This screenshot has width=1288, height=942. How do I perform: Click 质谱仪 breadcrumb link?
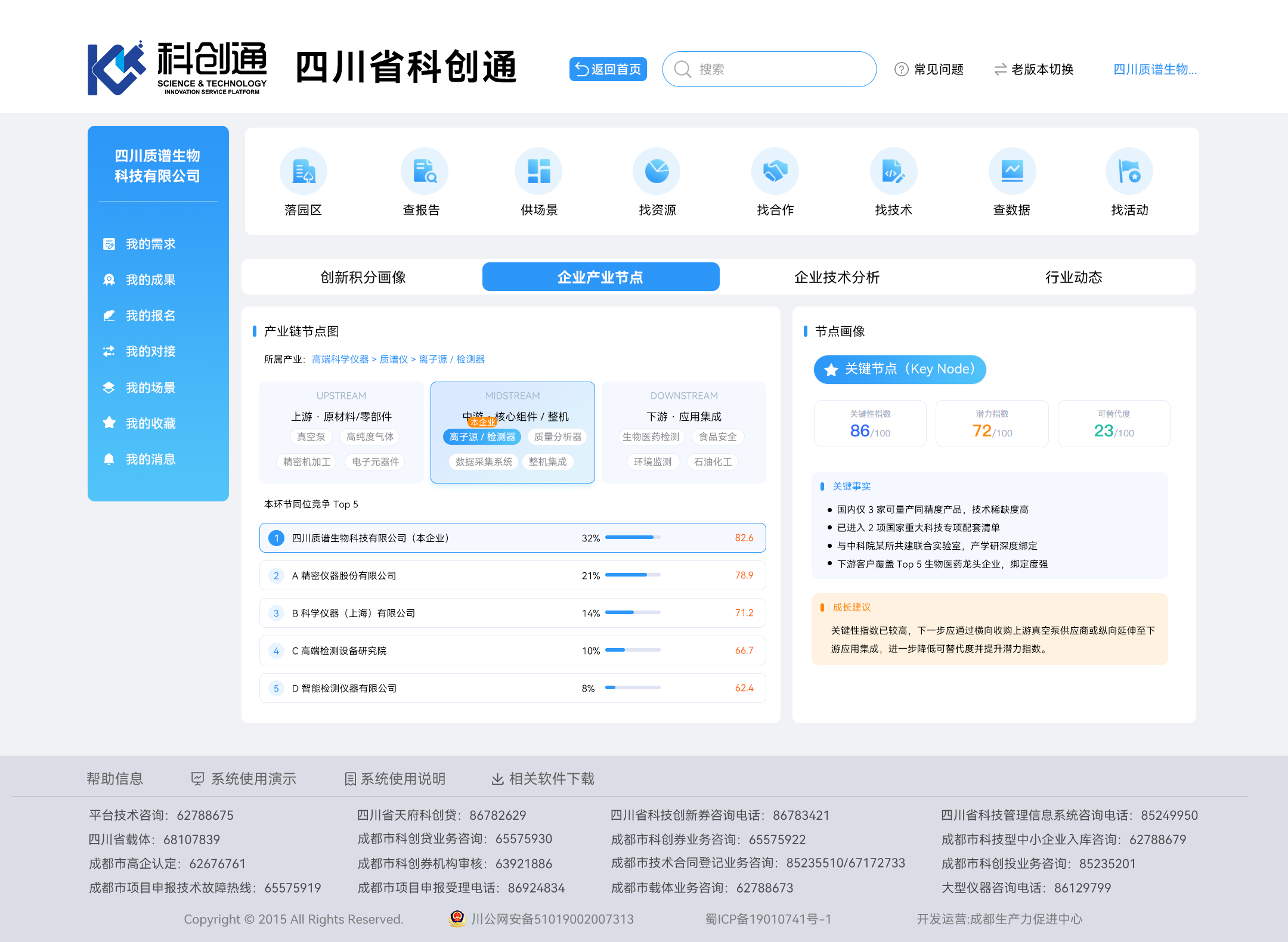(x=394, y=359)
